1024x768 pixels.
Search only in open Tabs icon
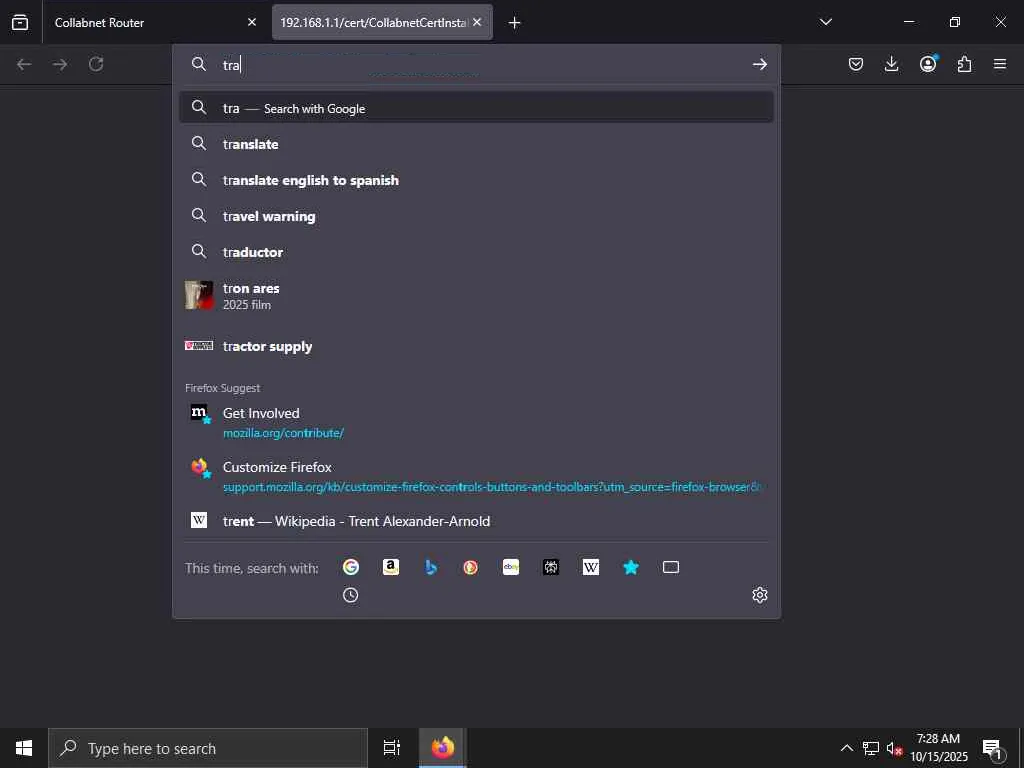(671, 567)
